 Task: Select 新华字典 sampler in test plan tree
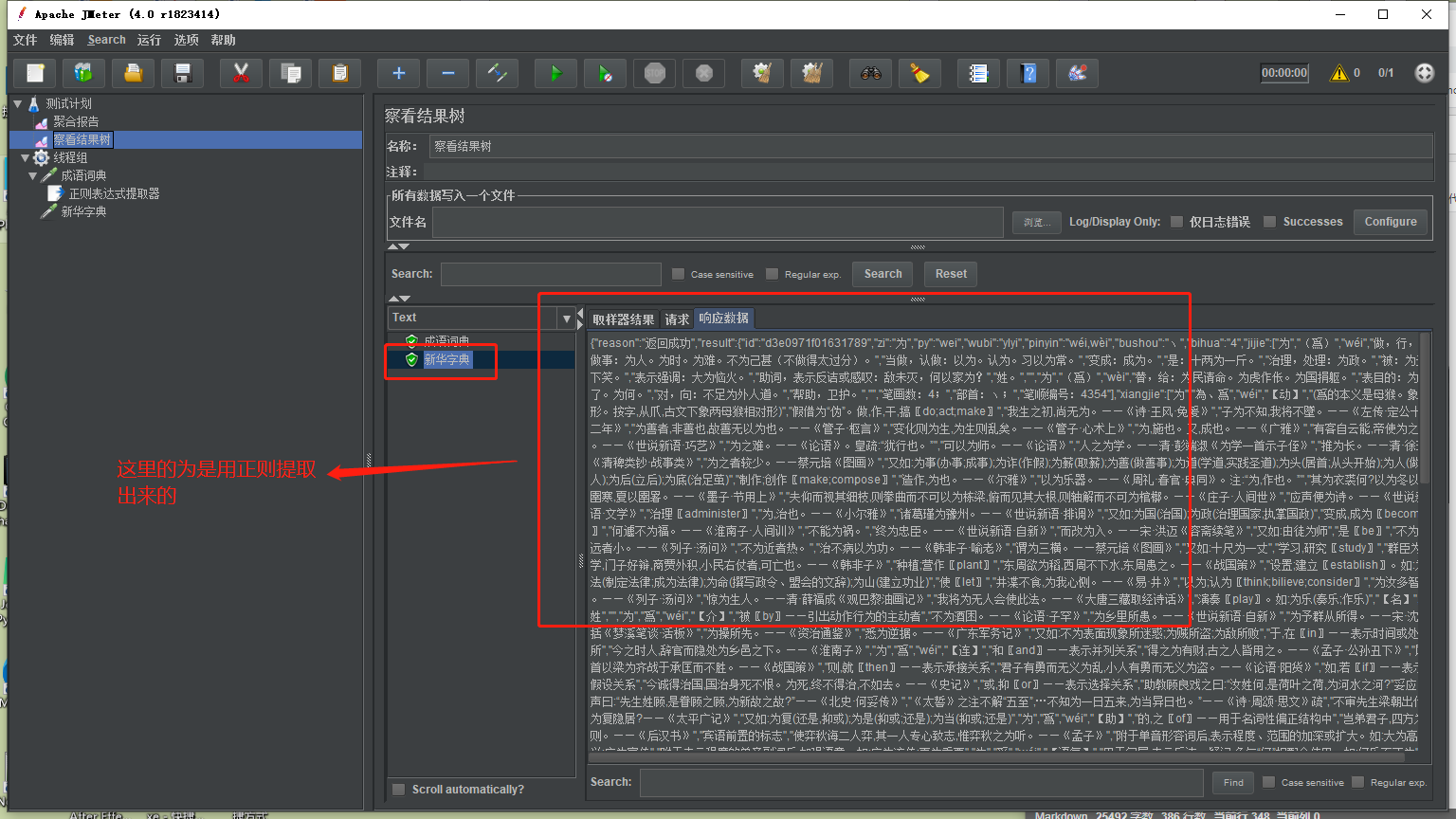(x=83, y=211)
